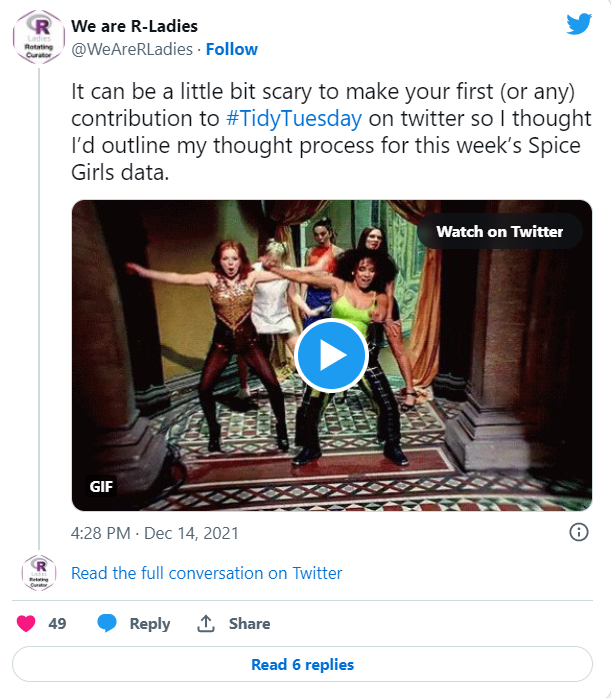Open the tweet info circle icon
This screenshot has height=698, width=611.
coord(578,532)
